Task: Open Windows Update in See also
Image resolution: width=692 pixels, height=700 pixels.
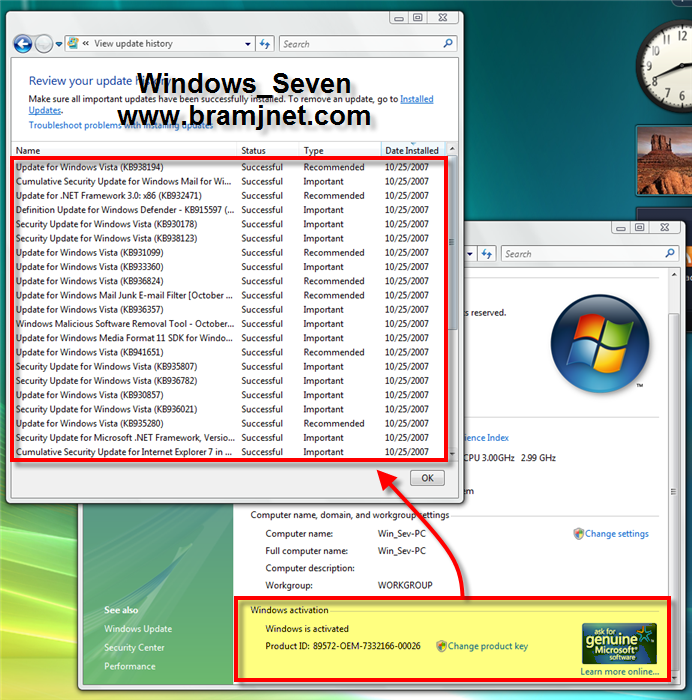Action: pos(138,629)
